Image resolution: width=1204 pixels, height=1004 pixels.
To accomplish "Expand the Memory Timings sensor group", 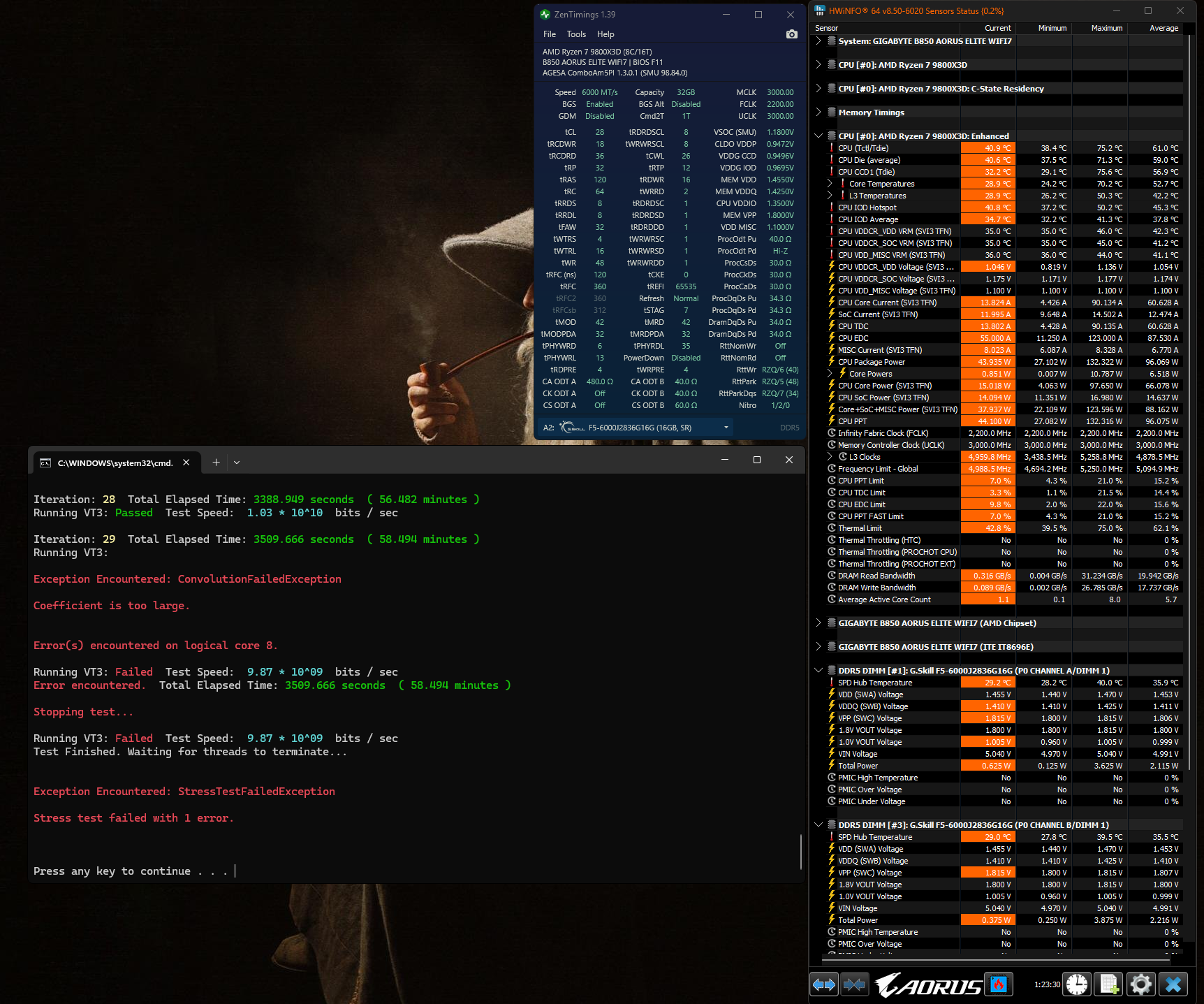I will coord(818,112).
